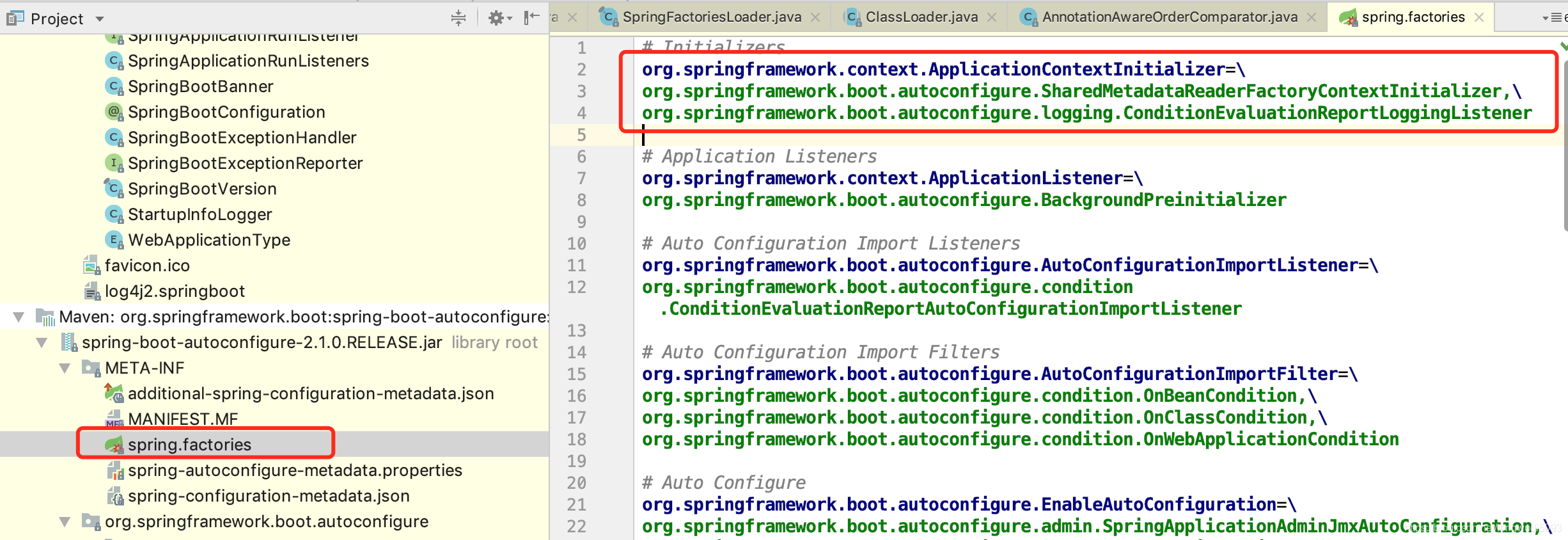
Task: Click class icon beside StartupInfoLogger
Action: coord(114,214)
